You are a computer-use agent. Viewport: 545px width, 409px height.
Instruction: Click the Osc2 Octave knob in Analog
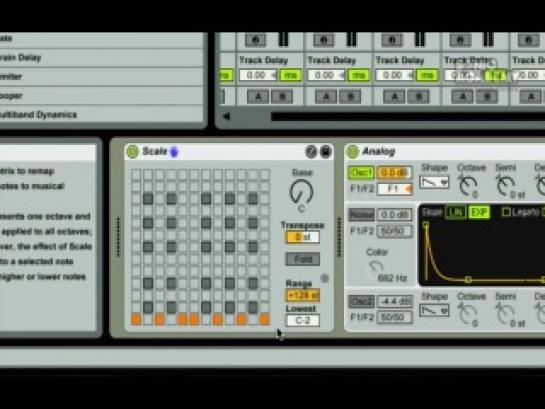click(x=467, y=313)
